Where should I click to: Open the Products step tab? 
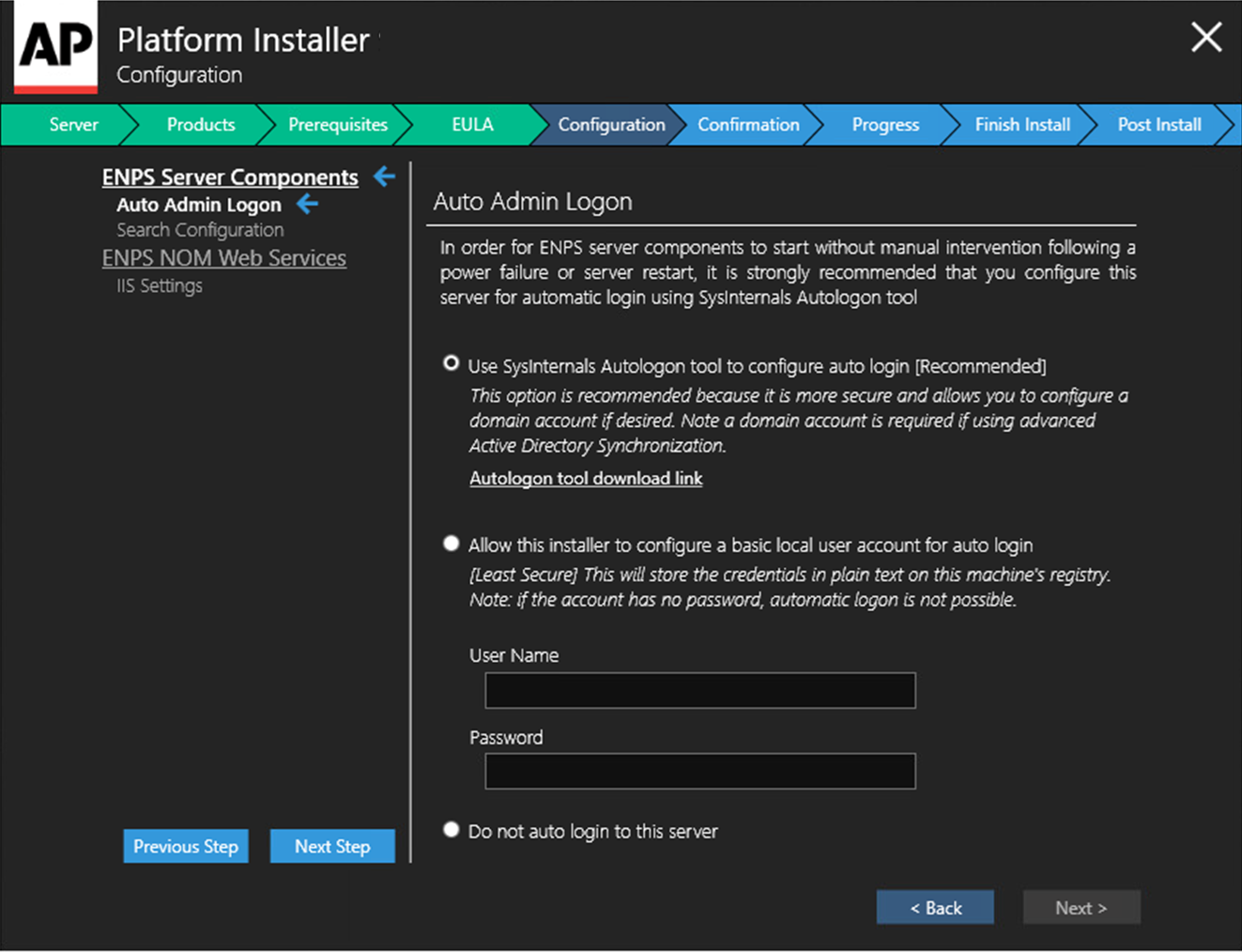point(201,125)
